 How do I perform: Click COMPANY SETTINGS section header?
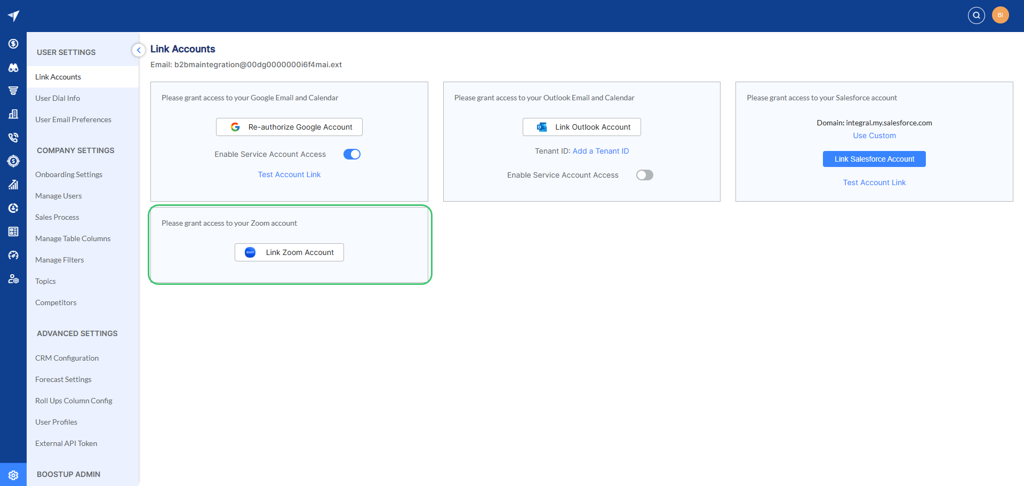click(76, 150)
